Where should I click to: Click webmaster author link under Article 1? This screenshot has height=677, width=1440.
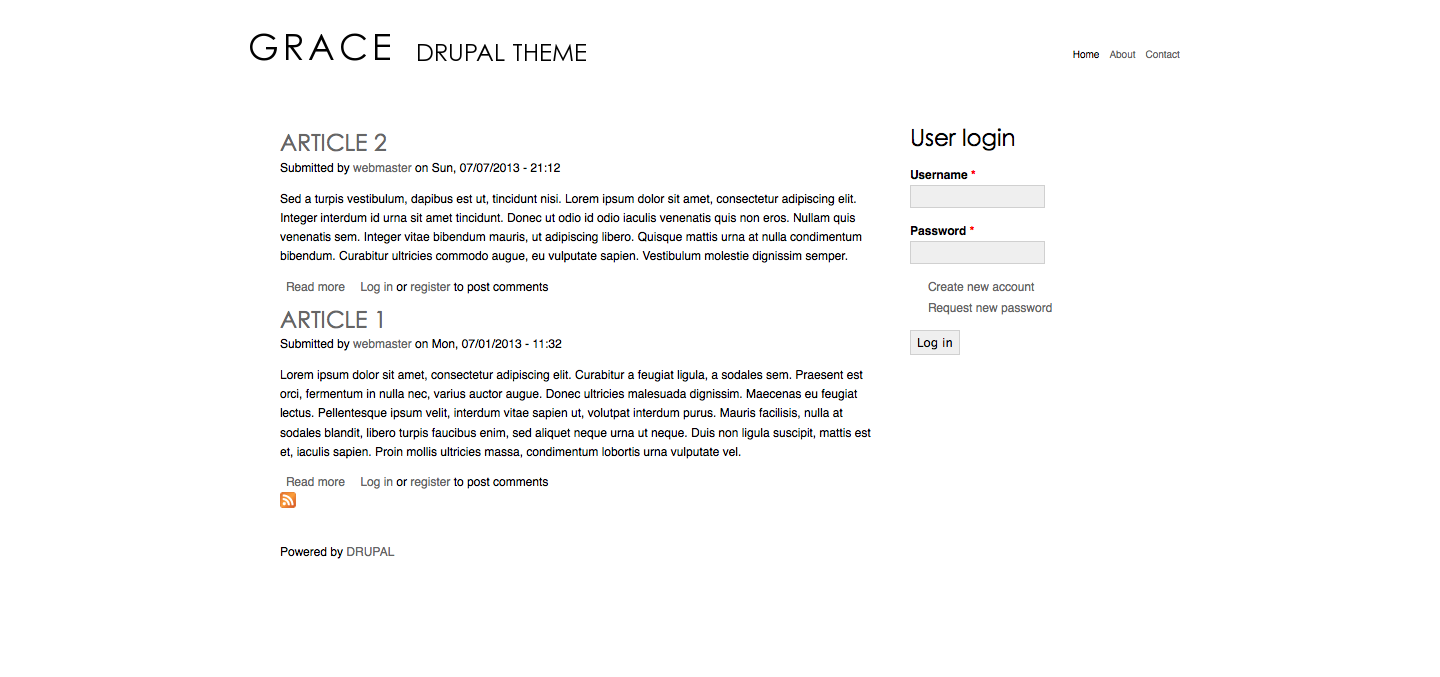click(382, 344)
